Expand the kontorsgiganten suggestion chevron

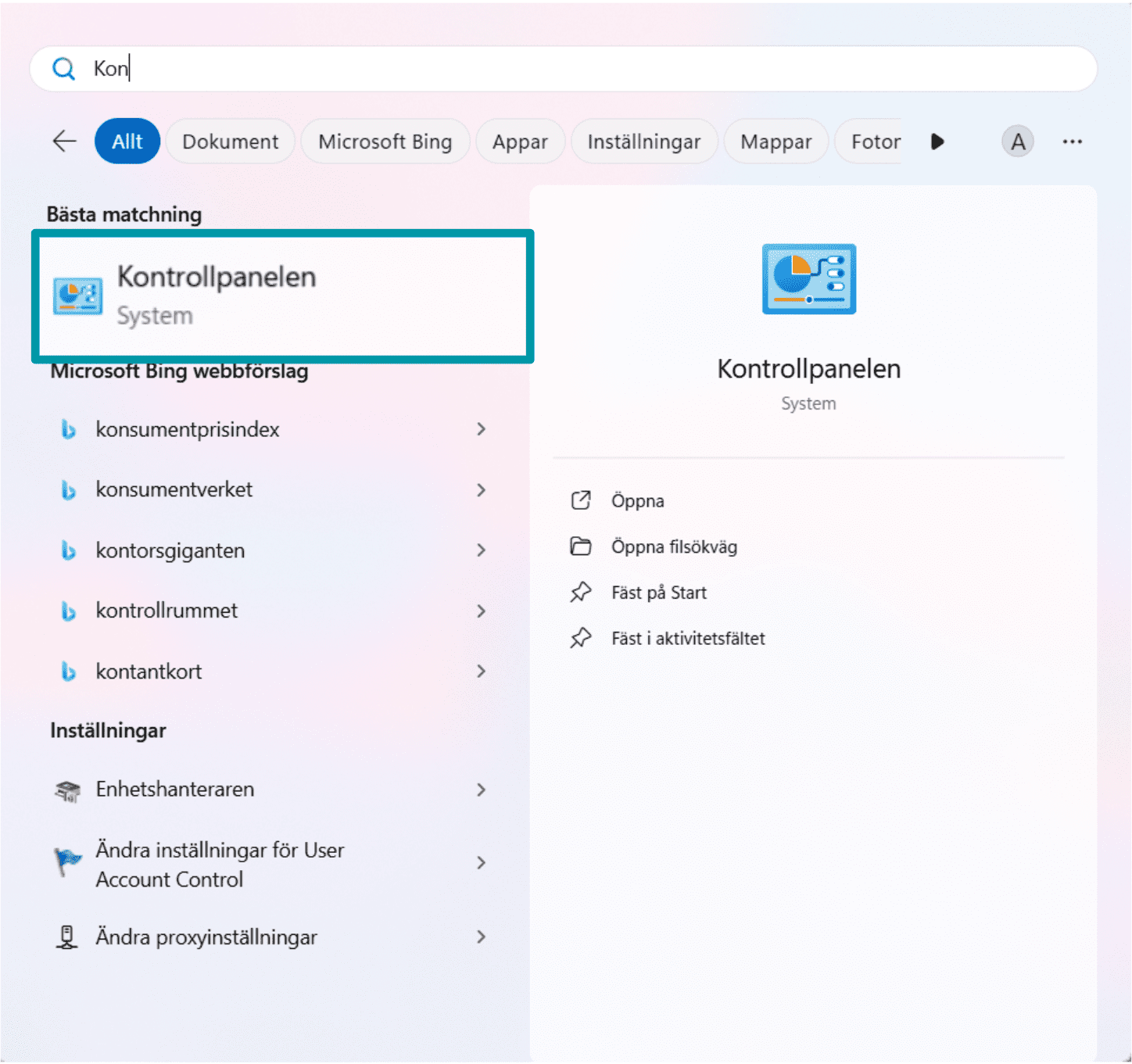point(481,550)
